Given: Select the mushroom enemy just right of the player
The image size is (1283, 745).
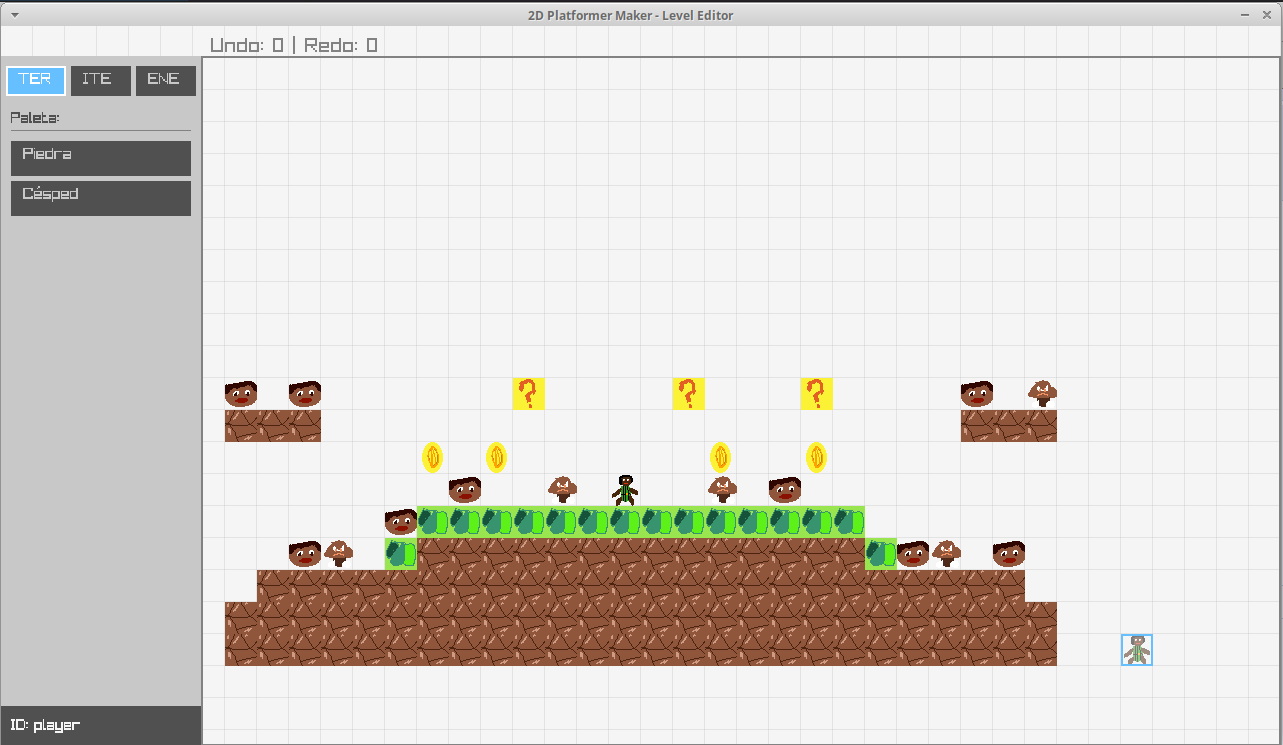Looking at the screenshot, I should 723,489.
